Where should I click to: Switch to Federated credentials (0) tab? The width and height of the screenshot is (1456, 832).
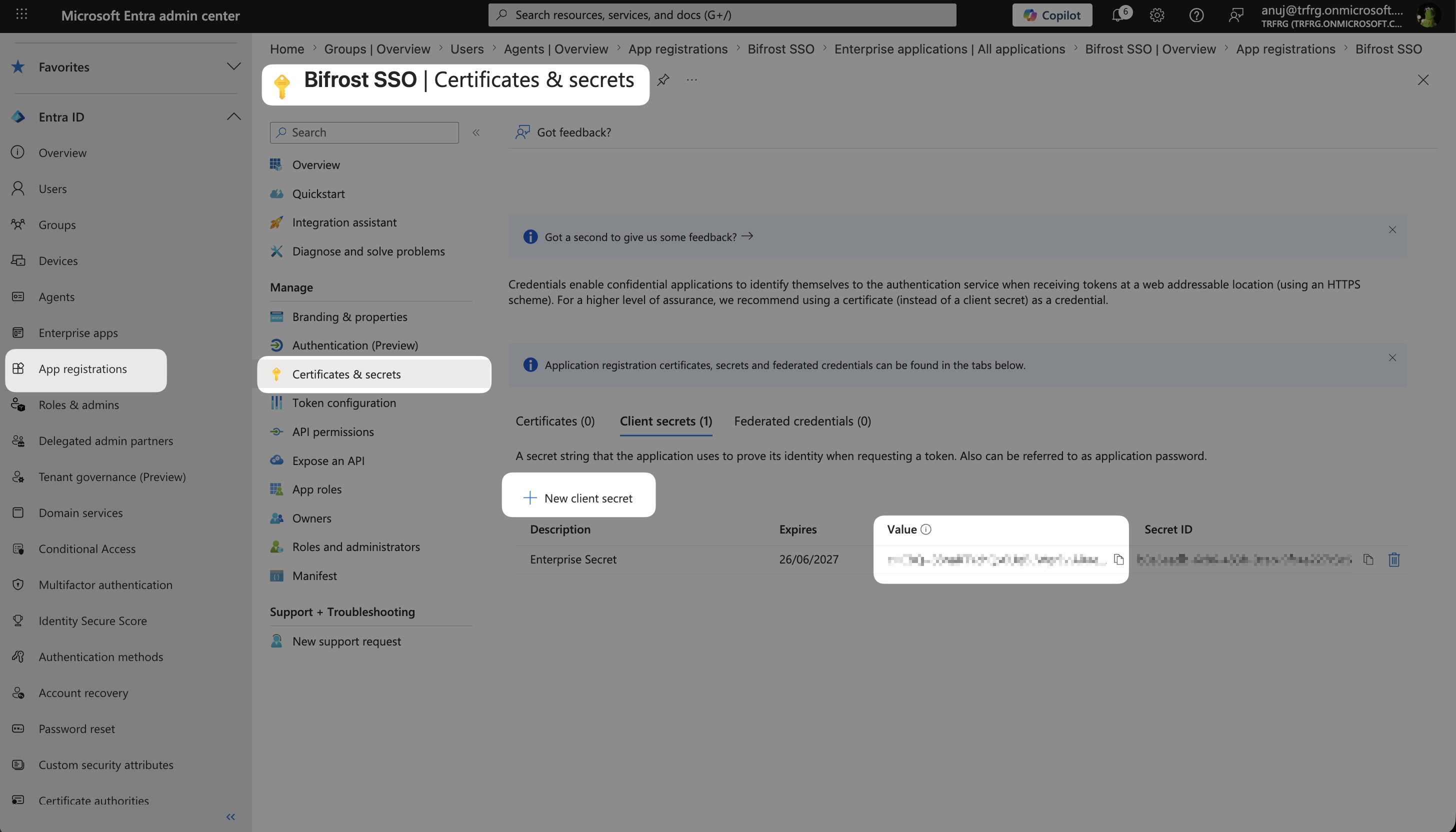tap(802, 421)
